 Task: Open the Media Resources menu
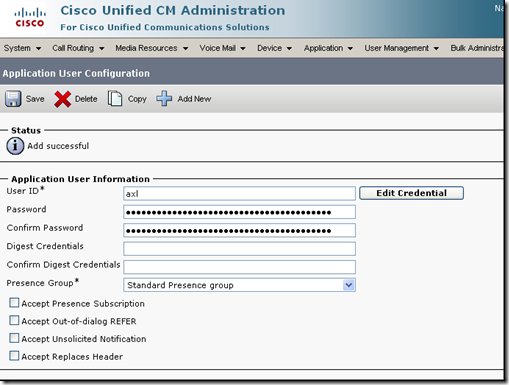click(152, 48)
